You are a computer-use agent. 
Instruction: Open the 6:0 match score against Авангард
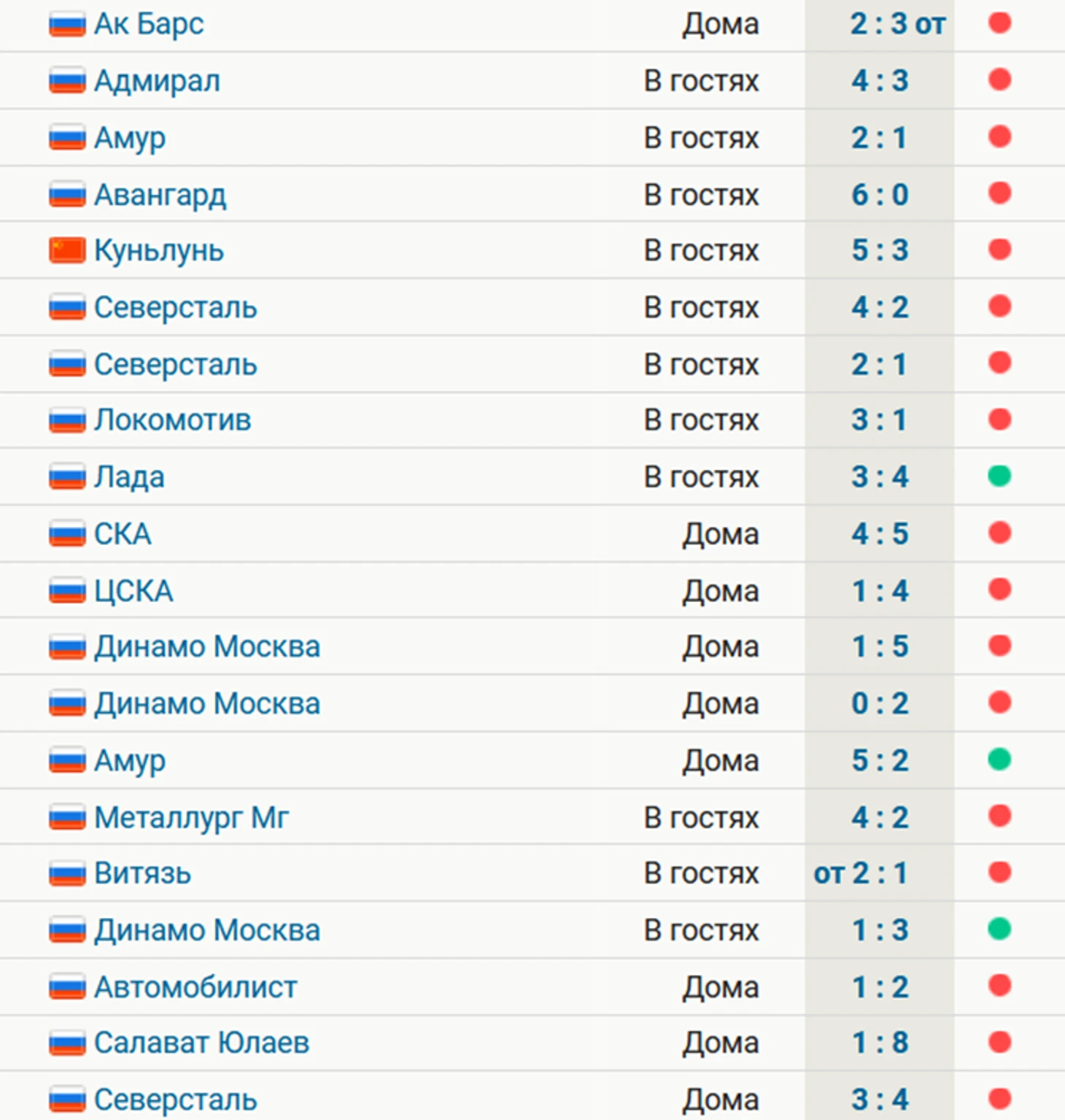[880, 195]
